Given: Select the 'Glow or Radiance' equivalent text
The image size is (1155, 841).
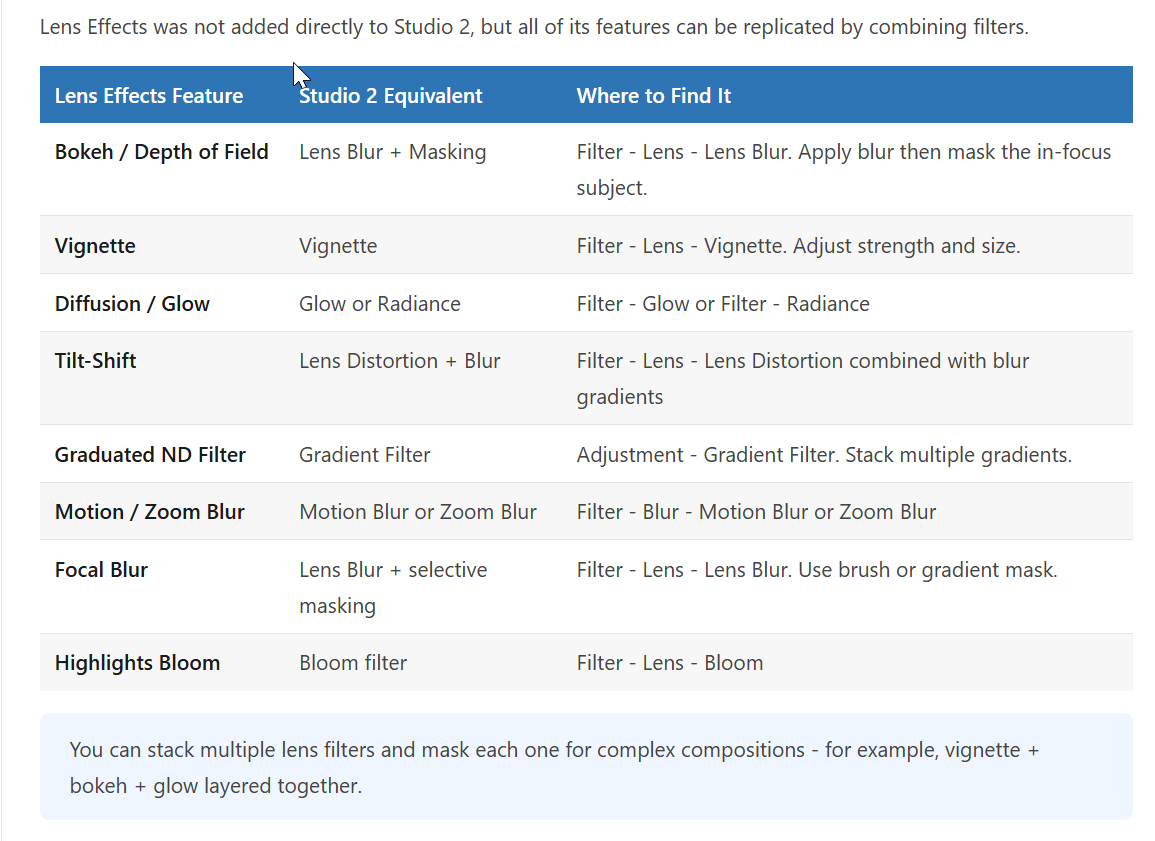Looking at the screenshot, I should 379,303.
